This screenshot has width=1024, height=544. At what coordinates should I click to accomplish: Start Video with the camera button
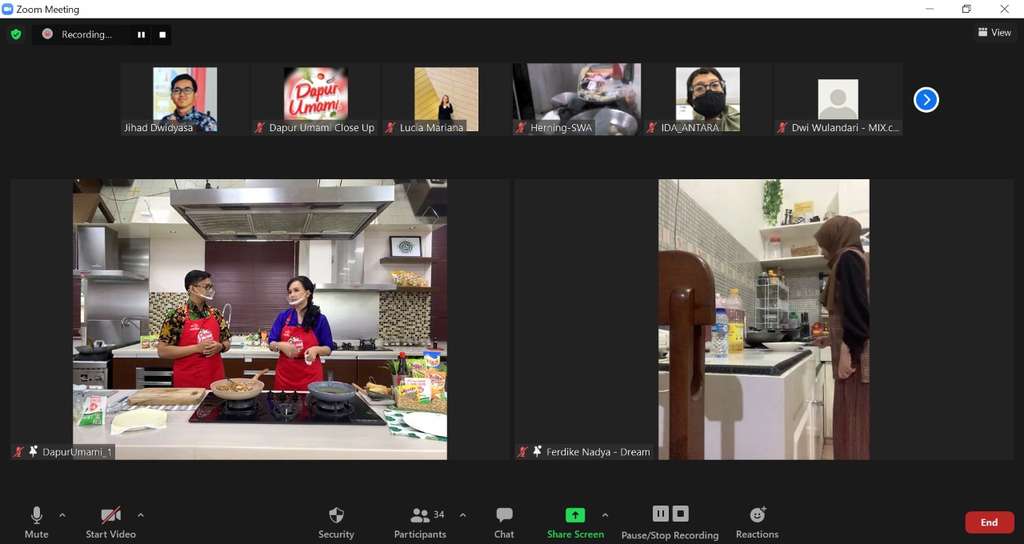coord(110,522)
